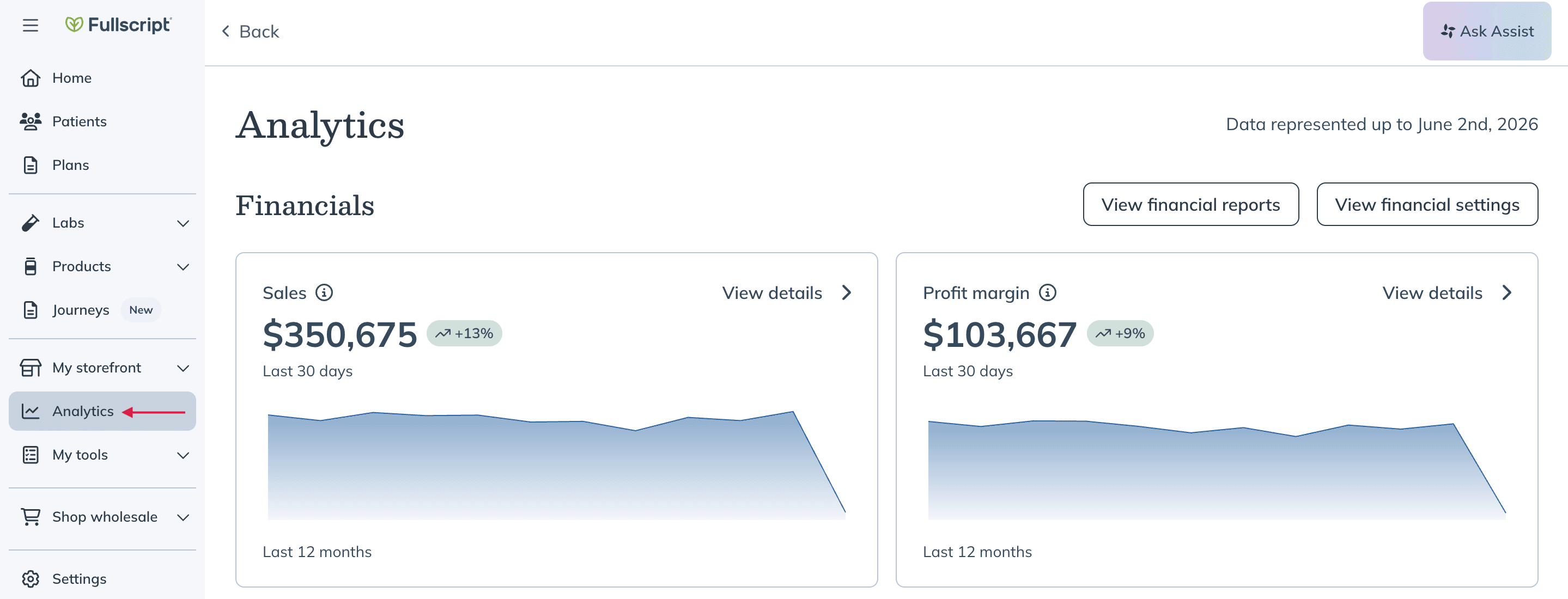Click the Plans document icon
This screenshot has width=1568, height=599.
31,165
